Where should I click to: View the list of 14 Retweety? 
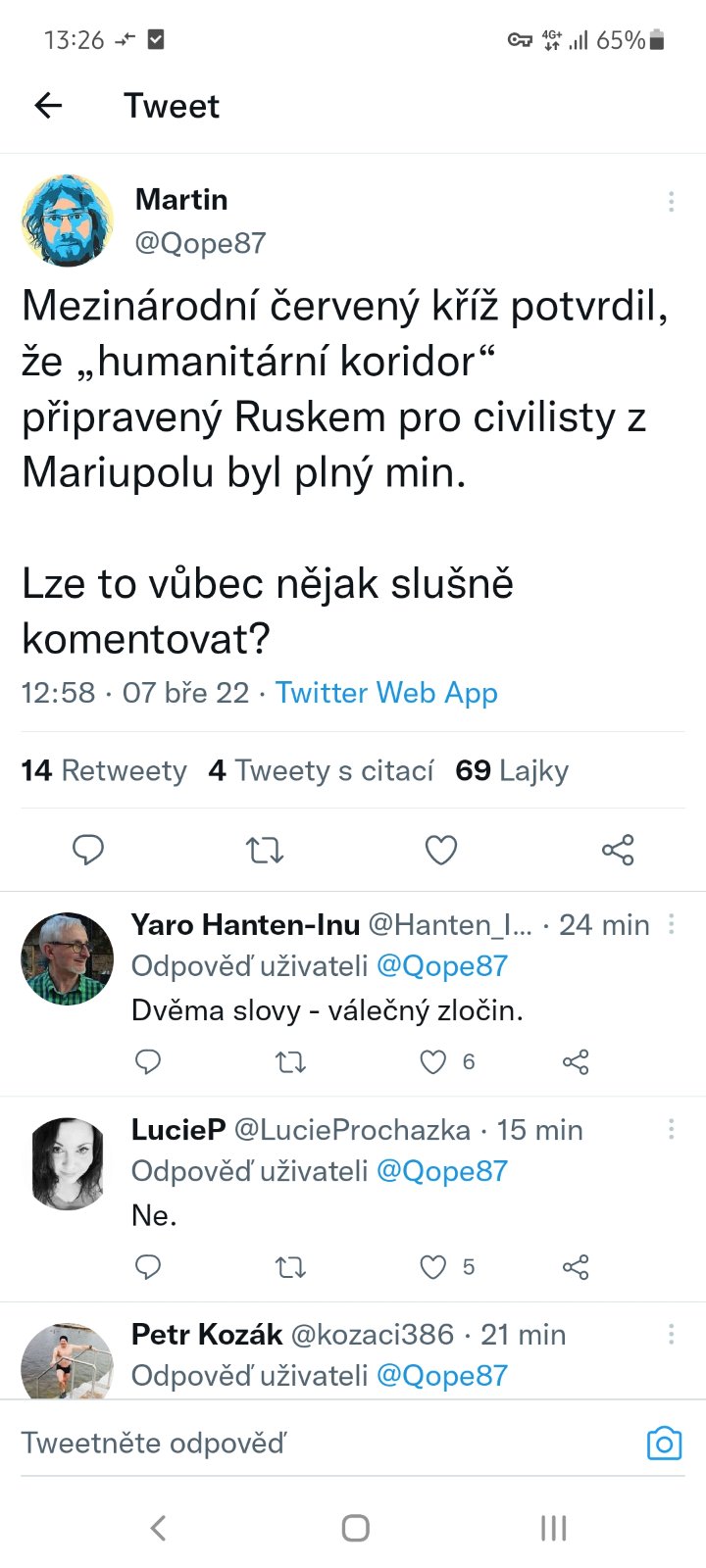click(104, 770)
